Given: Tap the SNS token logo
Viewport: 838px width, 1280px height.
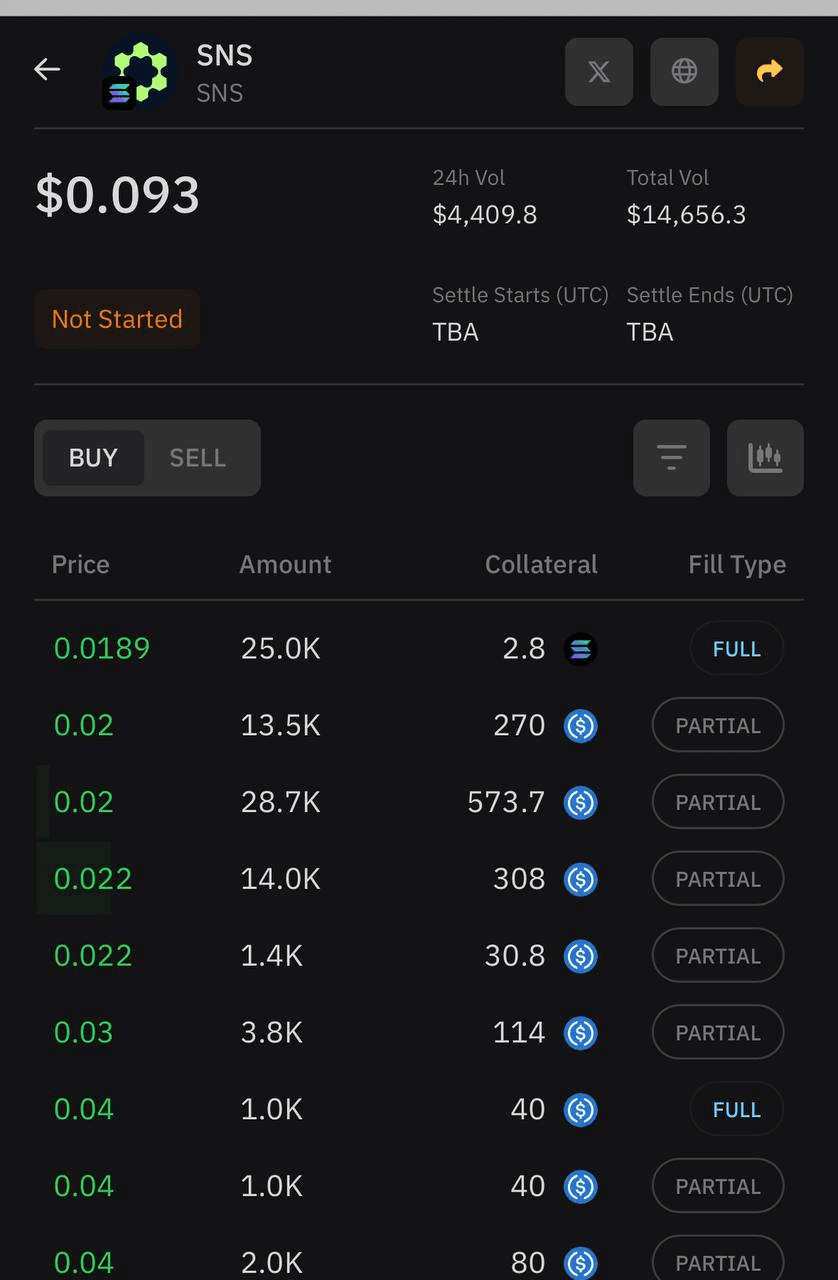Looking at the screenshot, I should coord(139,72).
